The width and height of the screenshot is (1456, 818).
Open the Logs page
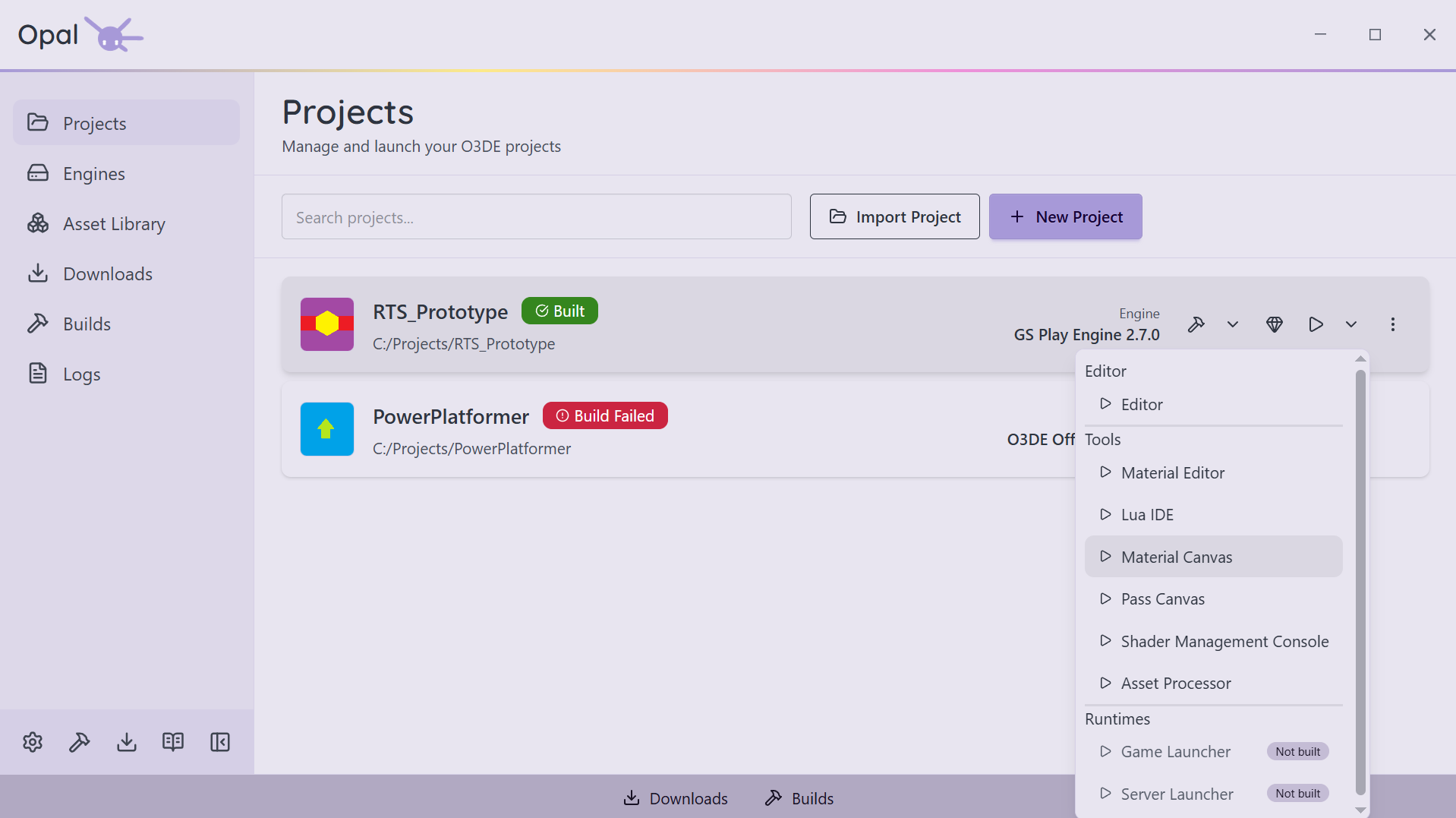[126, 374]
